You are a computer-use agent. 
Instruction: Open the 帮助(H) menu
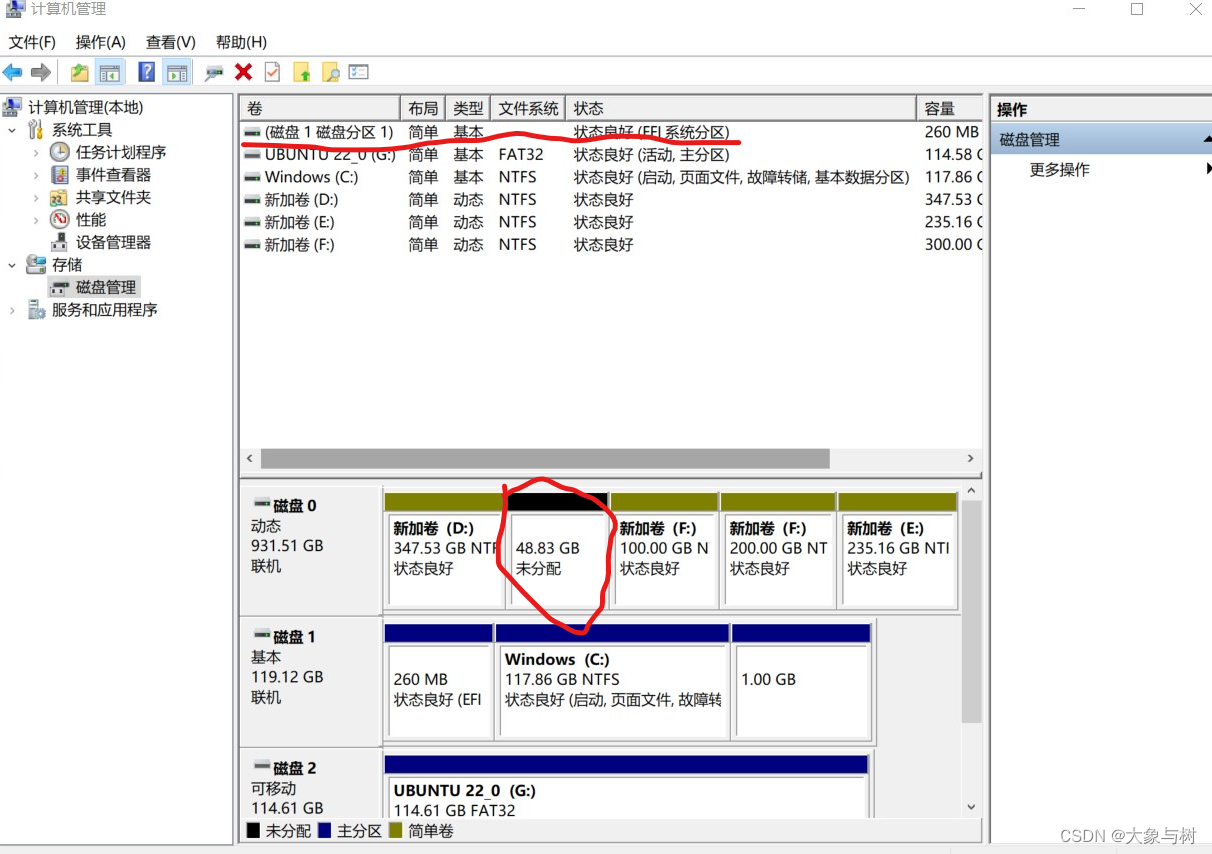[241, 42]
